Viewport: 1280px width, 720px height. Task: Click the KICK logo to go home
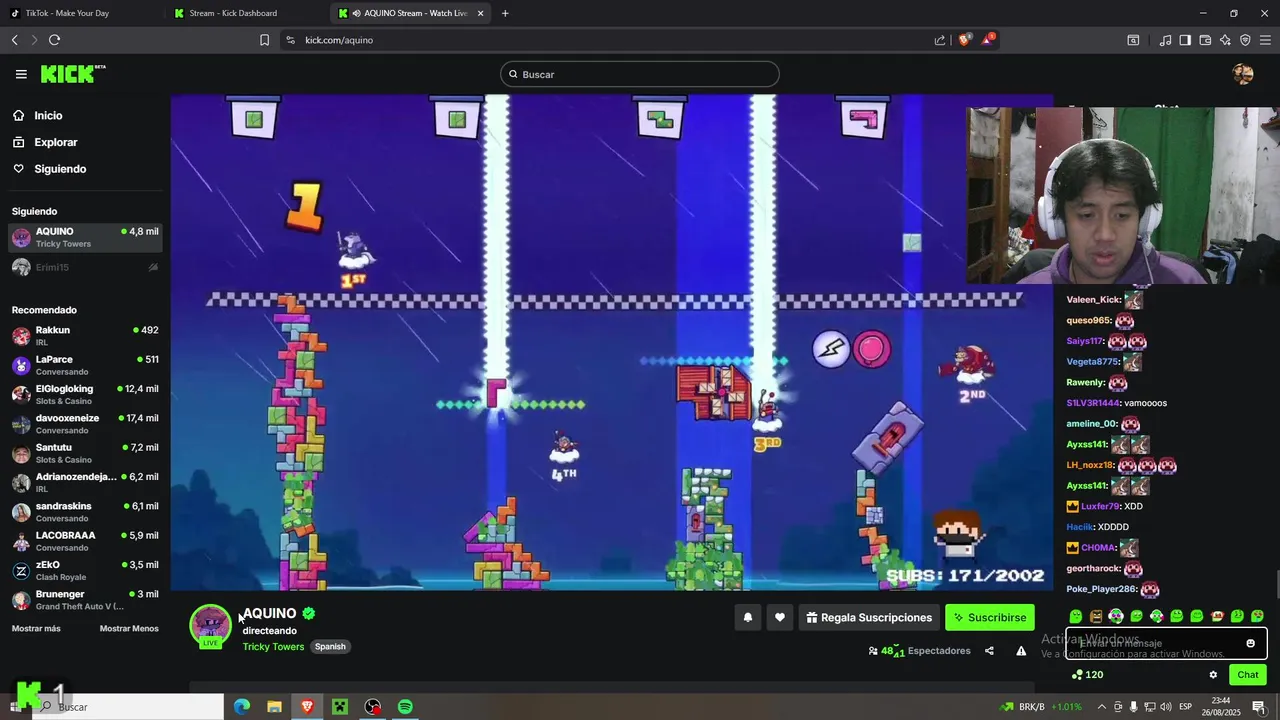73,74
